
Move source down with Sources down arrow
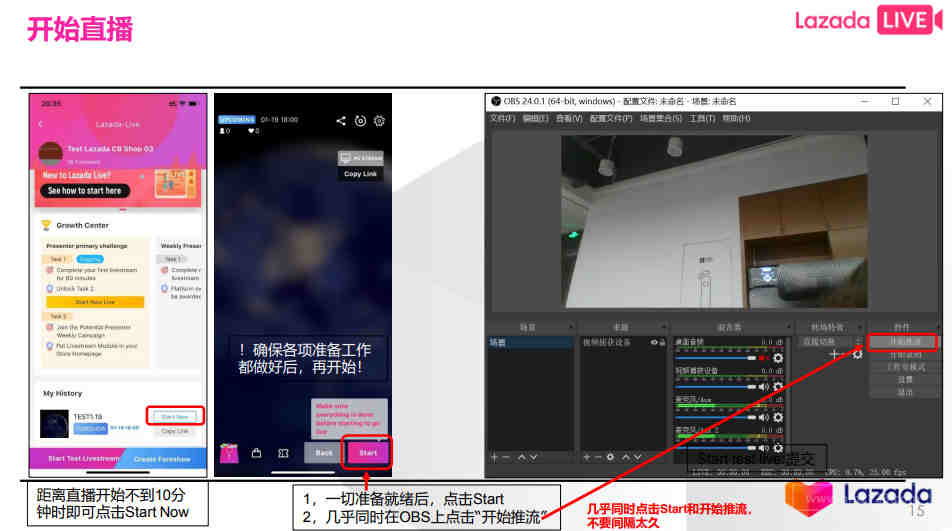[x=638, y=458]
